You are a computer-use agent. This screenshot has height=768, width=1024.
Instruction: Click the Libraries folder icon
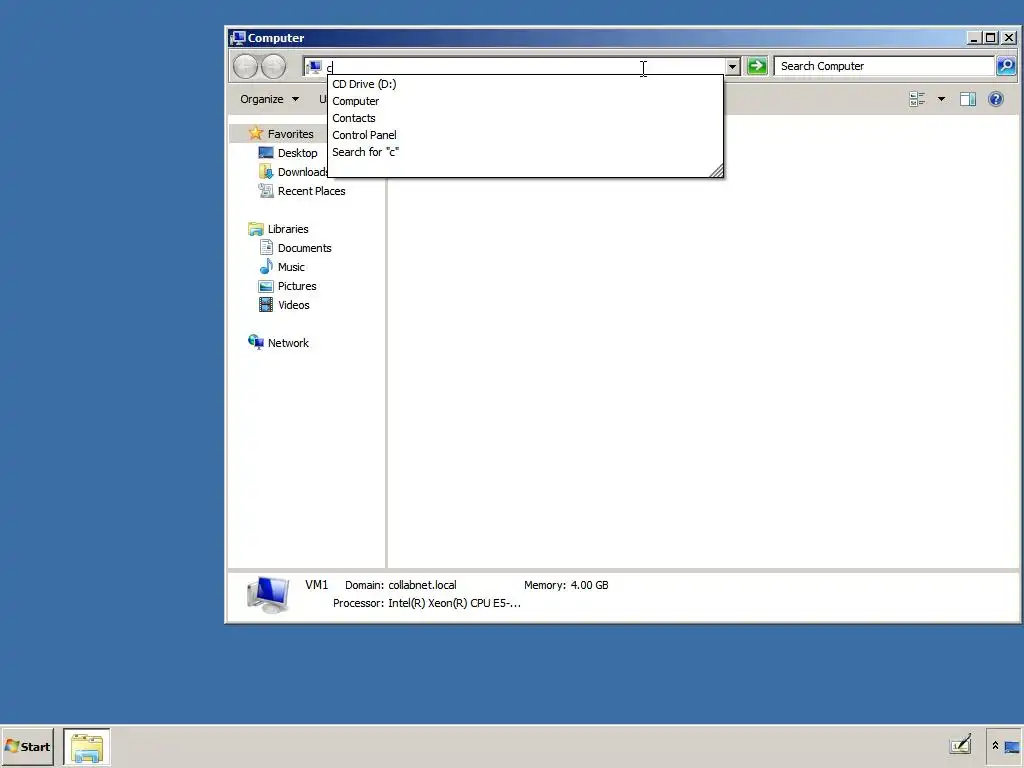click(255, 229)
